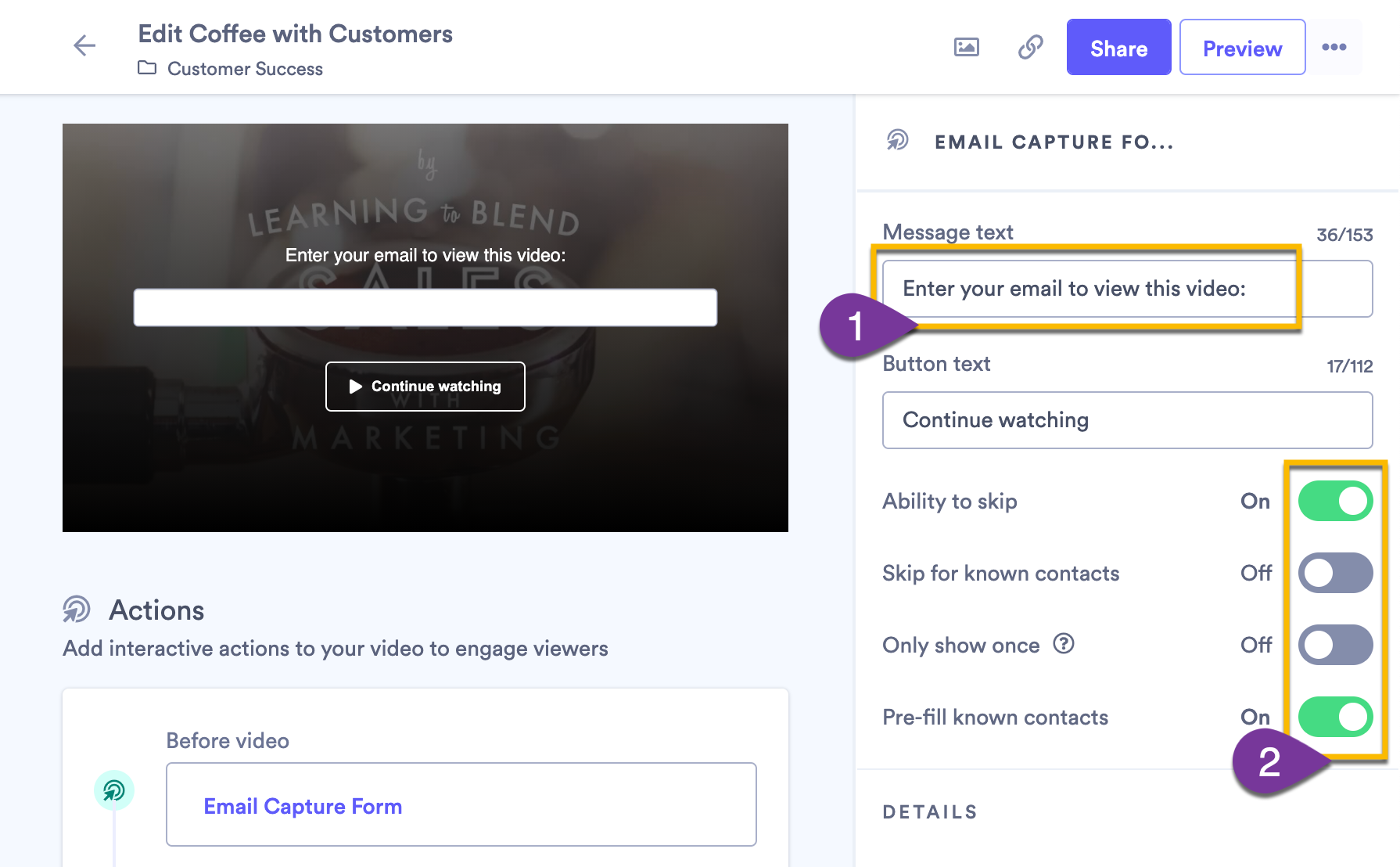Expand the DETAILS section
The height and width of the screenshot is (867, 1400).
coord(930,812)
